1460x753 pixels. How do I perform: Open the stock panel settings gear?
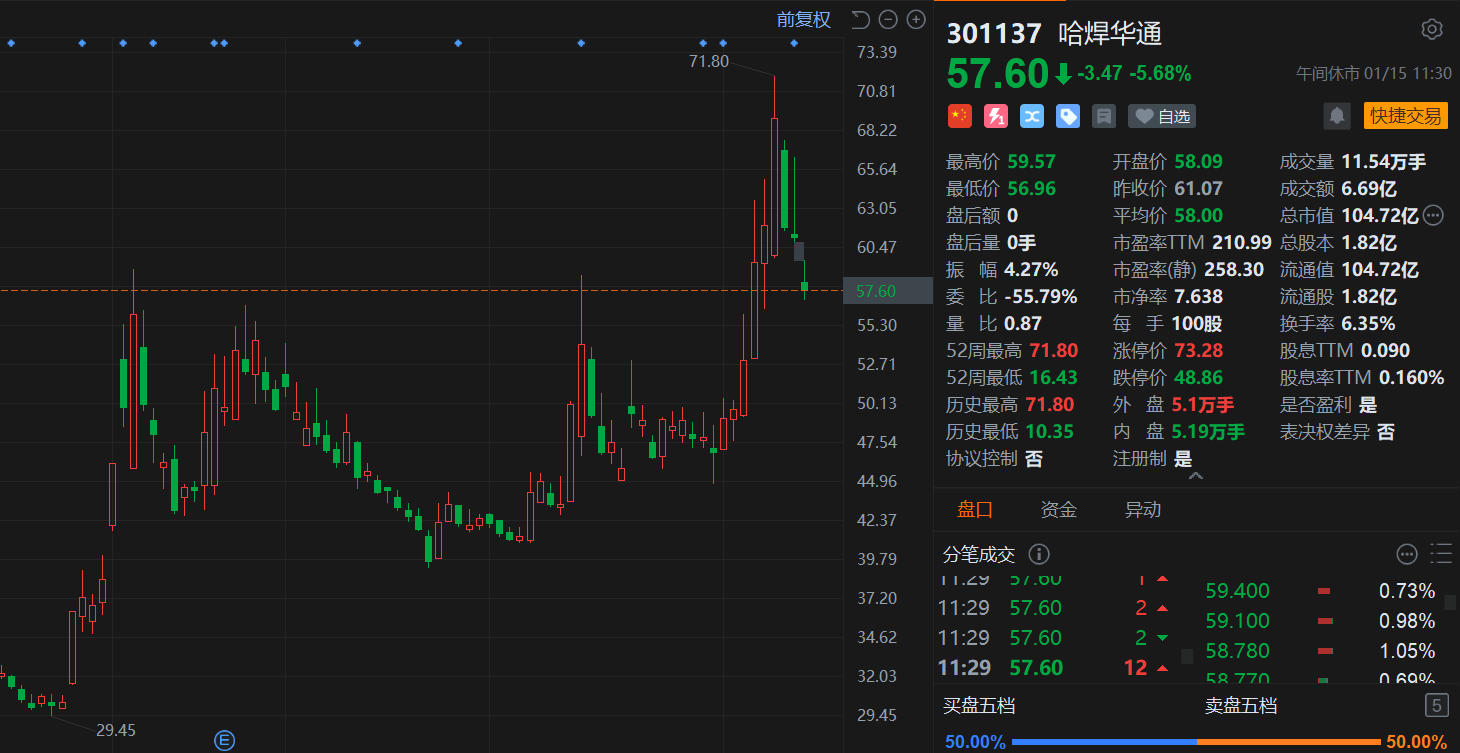pyautogui.click(x=1431, y=29)
